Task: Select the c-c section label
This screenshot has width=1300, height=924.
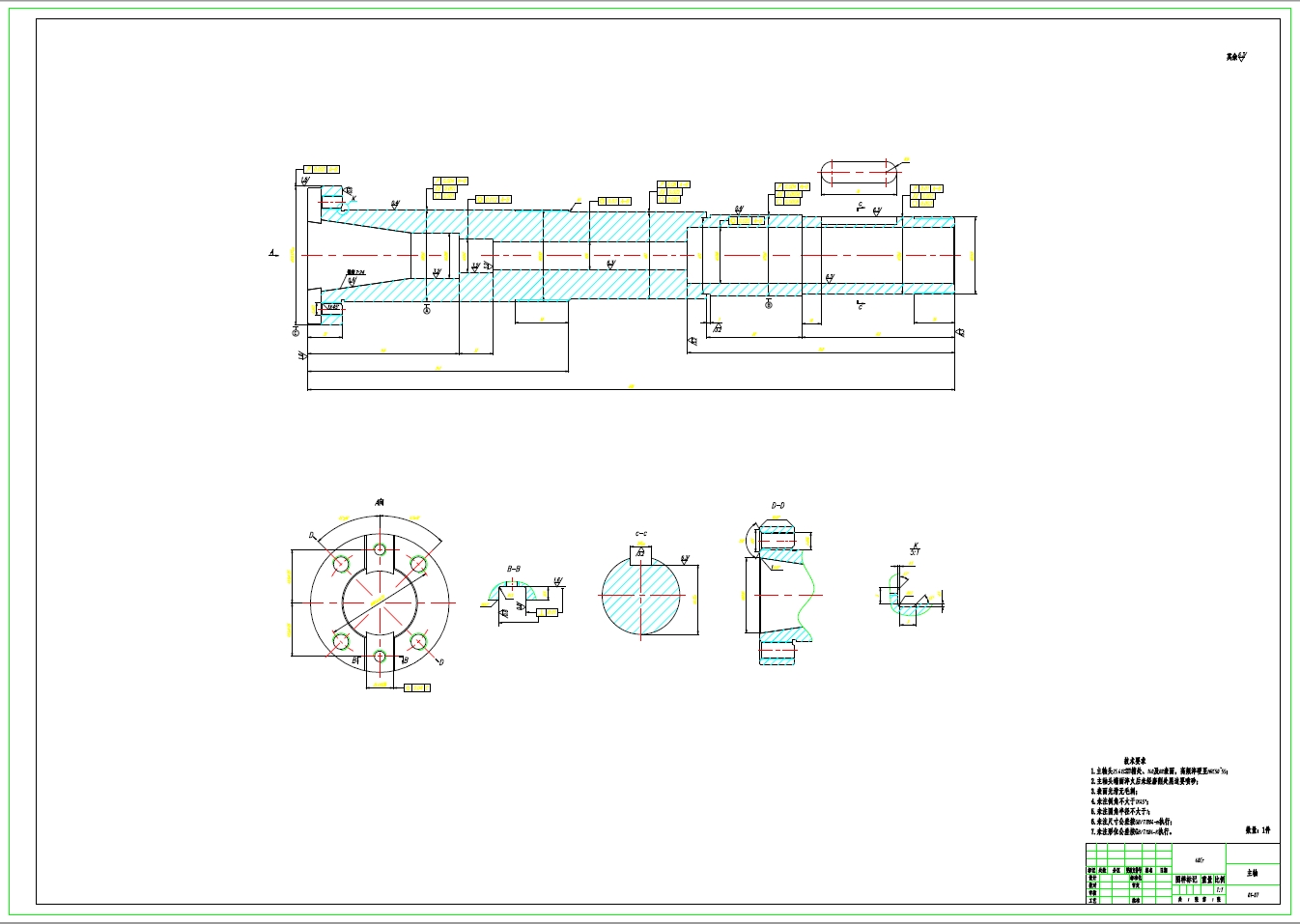Action: (x=640, y=534)
